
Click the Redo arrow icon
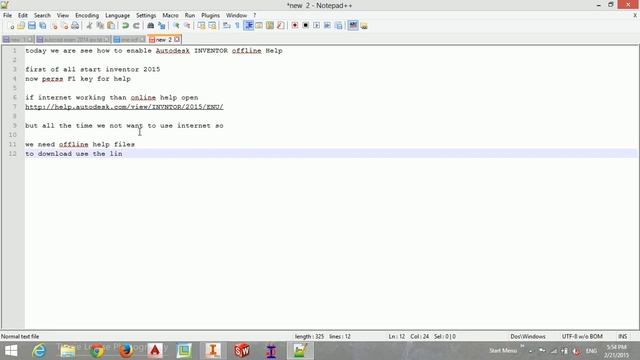136,26
